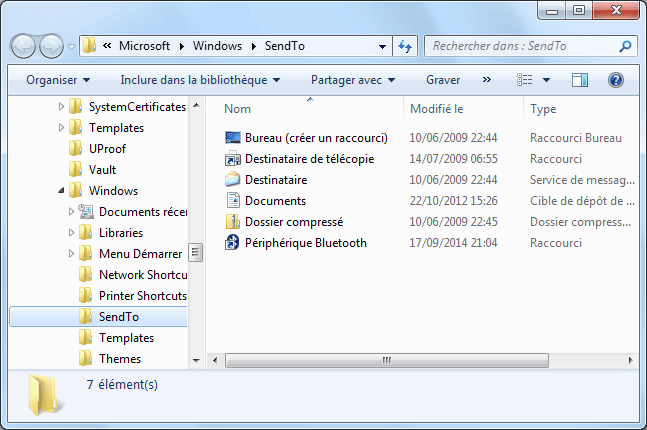Screen dimensions: 647x430
Task: Click the Libraries folder icon in tree
Action: [x=85, y=232]
